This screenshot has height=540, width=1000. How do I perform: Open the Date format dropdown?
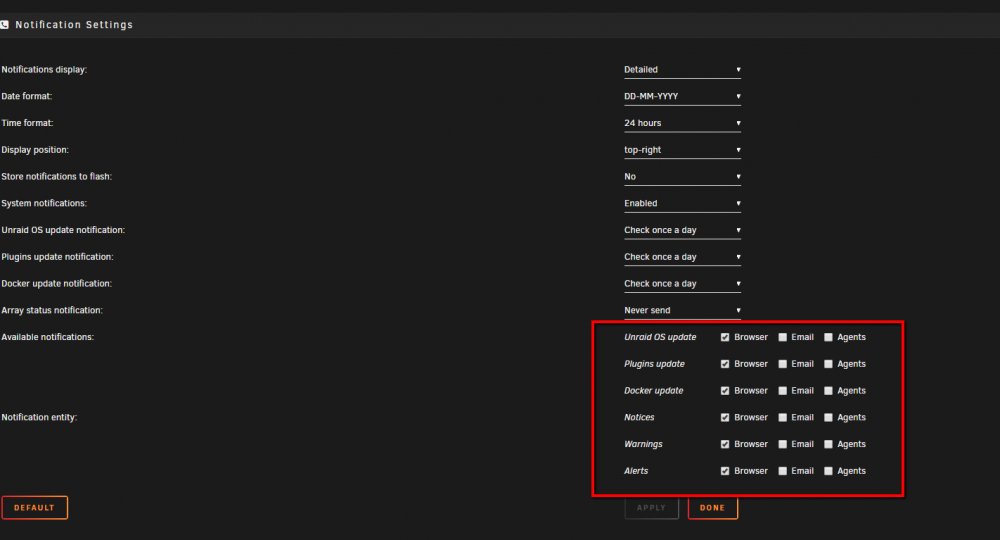(x=682, y=96)
